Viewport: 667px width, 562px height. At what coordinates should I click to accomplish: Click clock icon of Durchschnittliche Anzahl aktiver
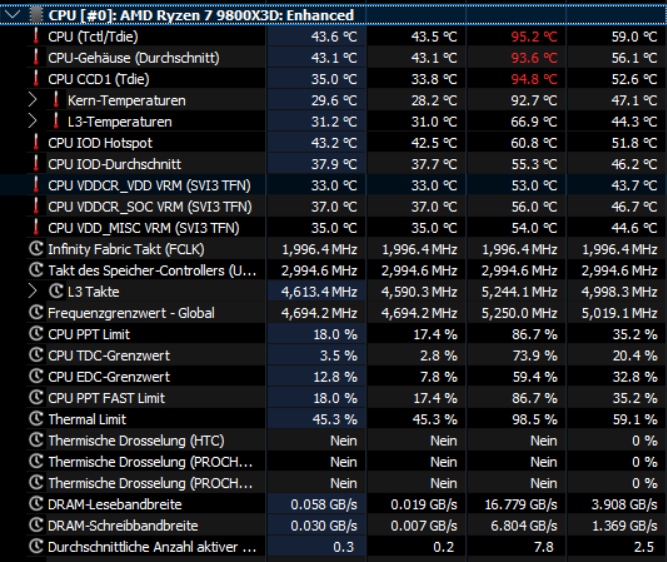tap(36, 547)
